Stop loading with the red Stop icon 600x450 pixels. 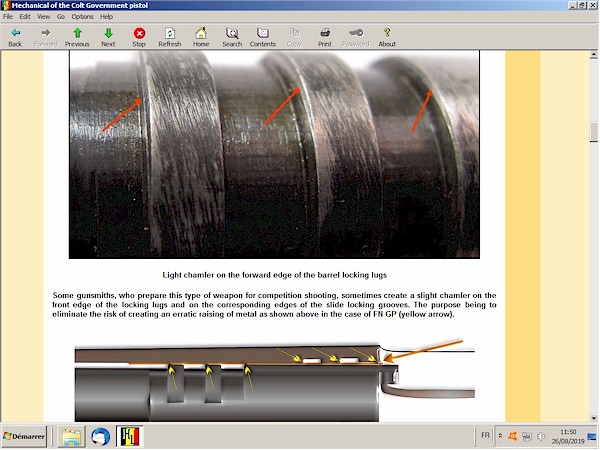(x=139, y=37)
